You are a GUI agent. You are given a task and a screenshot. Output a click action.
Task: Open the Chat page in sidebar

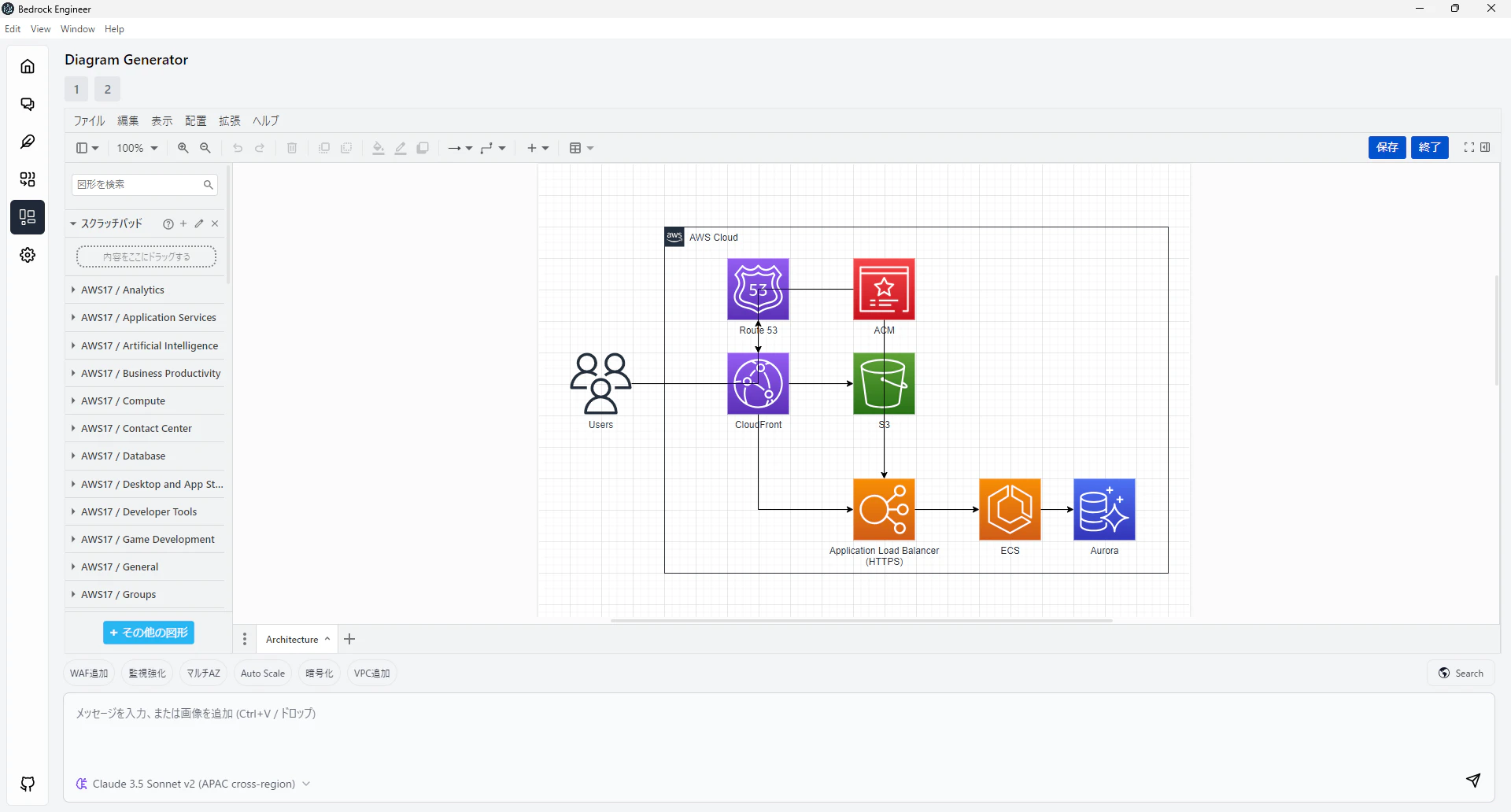click(x=28, y=104)
